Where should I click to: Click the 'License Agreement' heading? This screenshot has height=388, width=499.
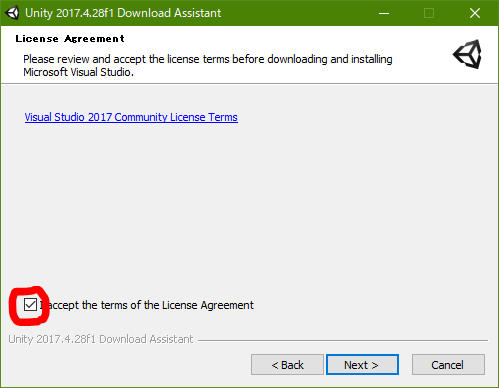pyautogui.click(x=70, y=39)
